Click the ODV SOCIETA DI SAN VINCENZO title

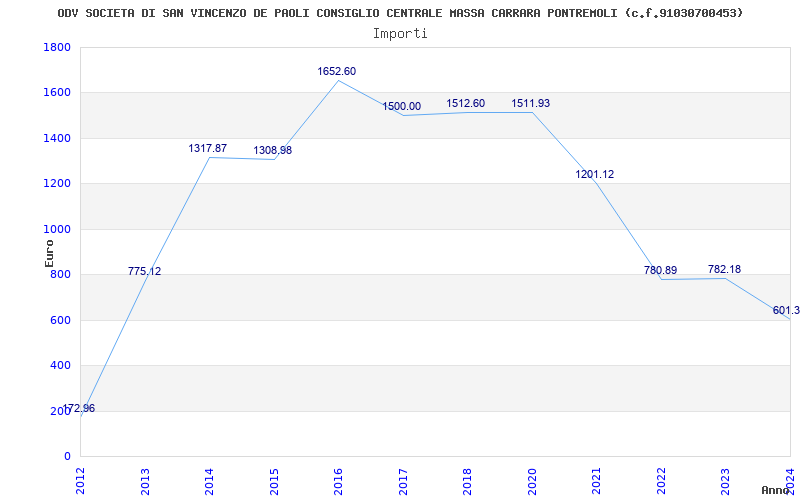pos(400,13)
